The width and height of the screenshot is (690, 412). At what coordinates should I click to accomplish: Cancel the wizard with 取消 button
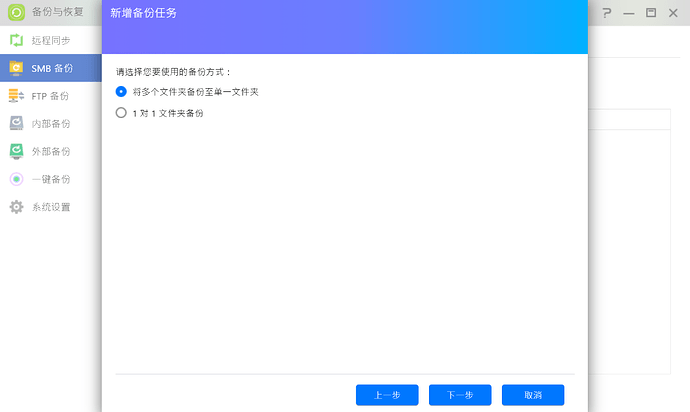532,395
